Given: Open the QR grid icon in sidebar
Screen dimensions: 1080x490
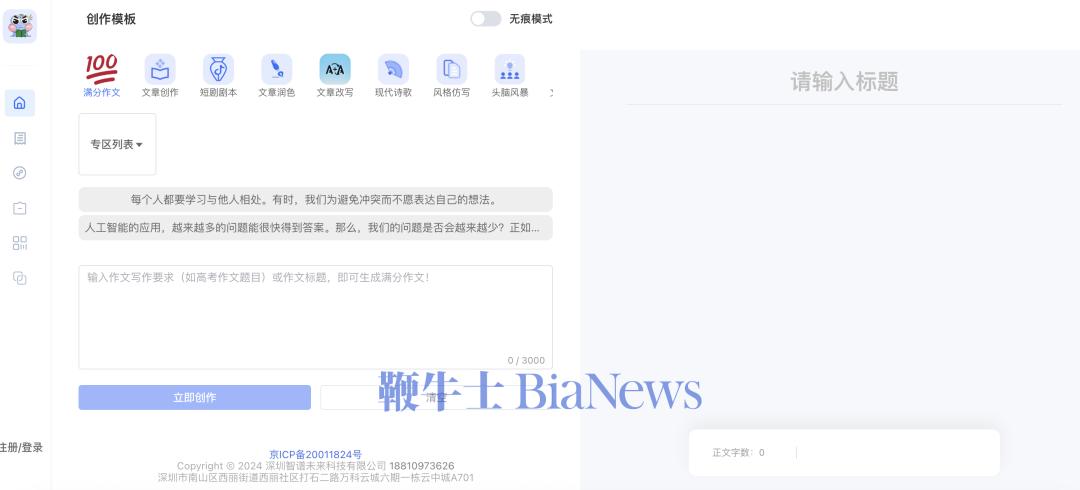Looking at the screenshot, I should click(20, 243).
